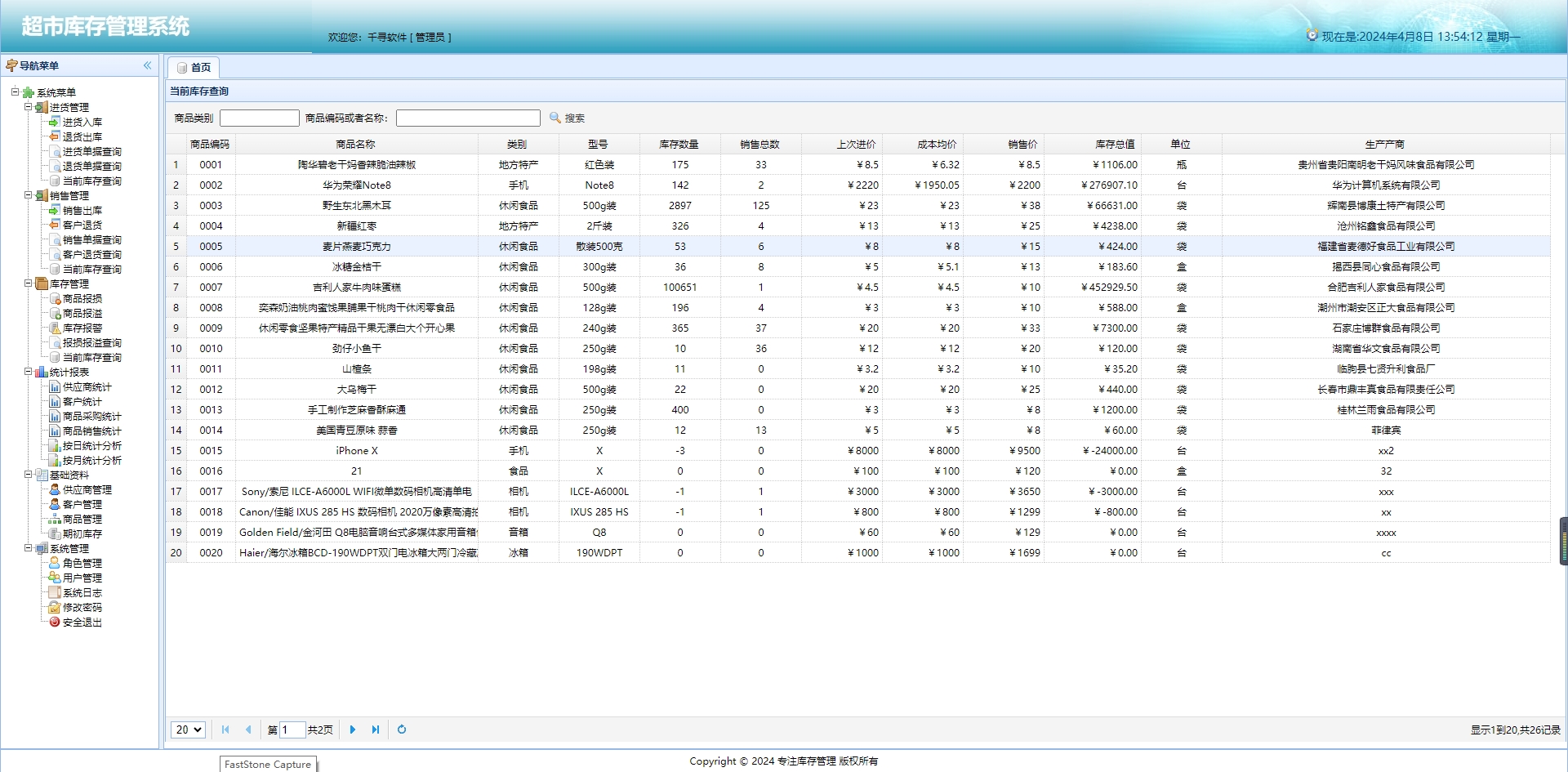
Task: Sort by 库存数量 column header
Action: (679, 144)
